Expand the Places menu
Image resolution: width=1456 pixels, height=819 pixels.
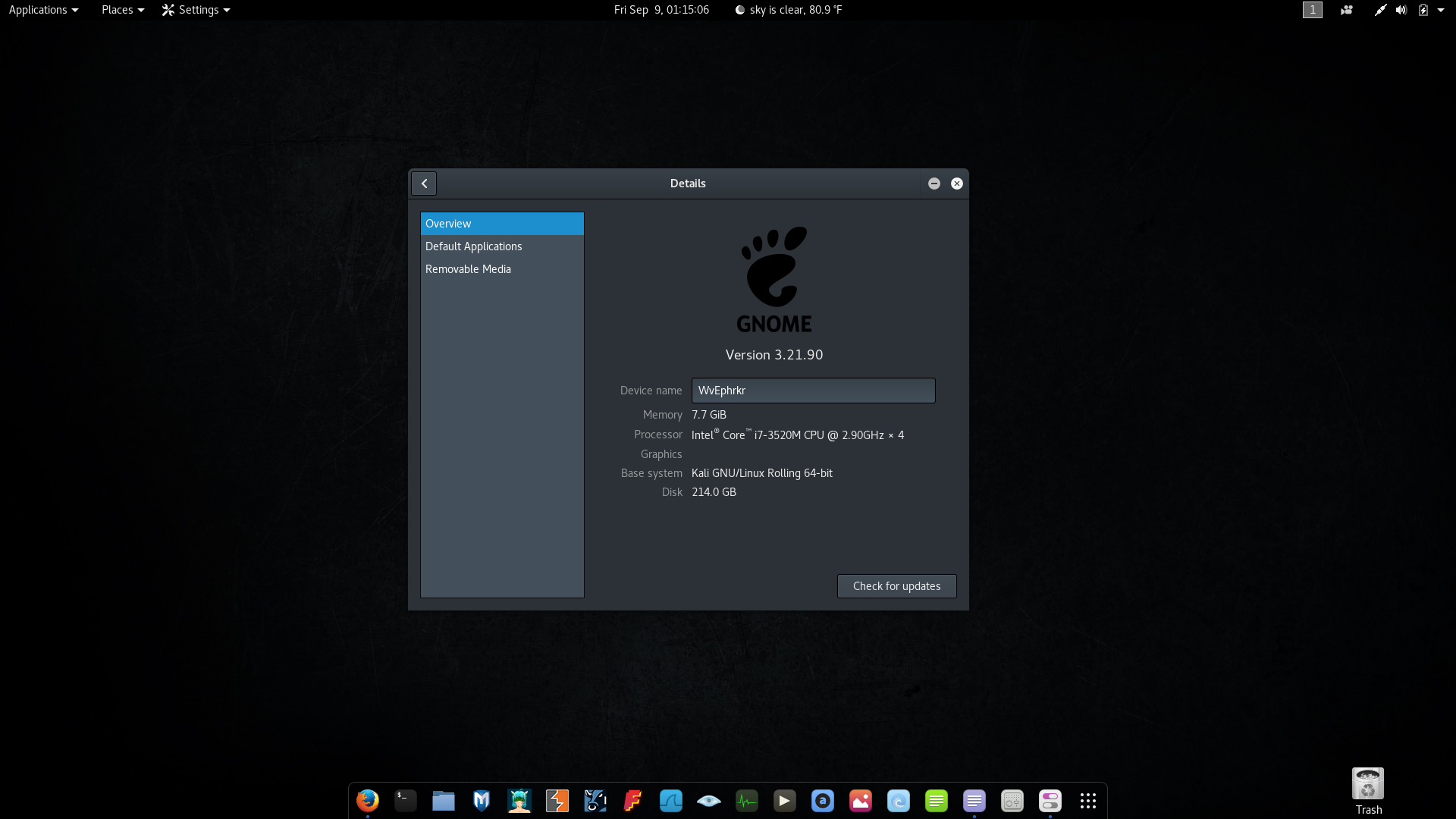pyautogui.click(x=122, y=10)
